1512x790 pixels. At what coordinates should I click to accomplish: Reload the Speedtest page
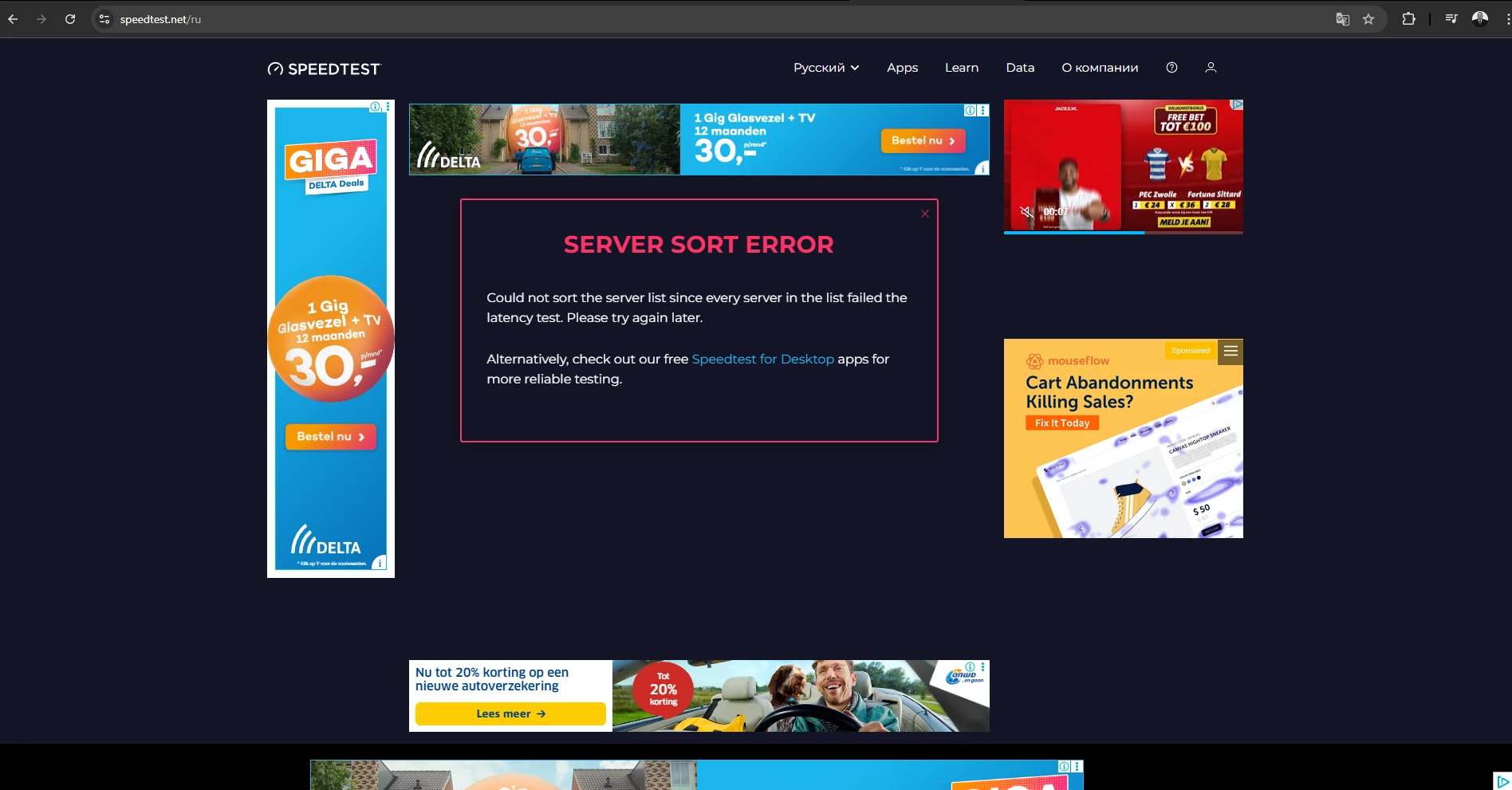pos(70,19)
